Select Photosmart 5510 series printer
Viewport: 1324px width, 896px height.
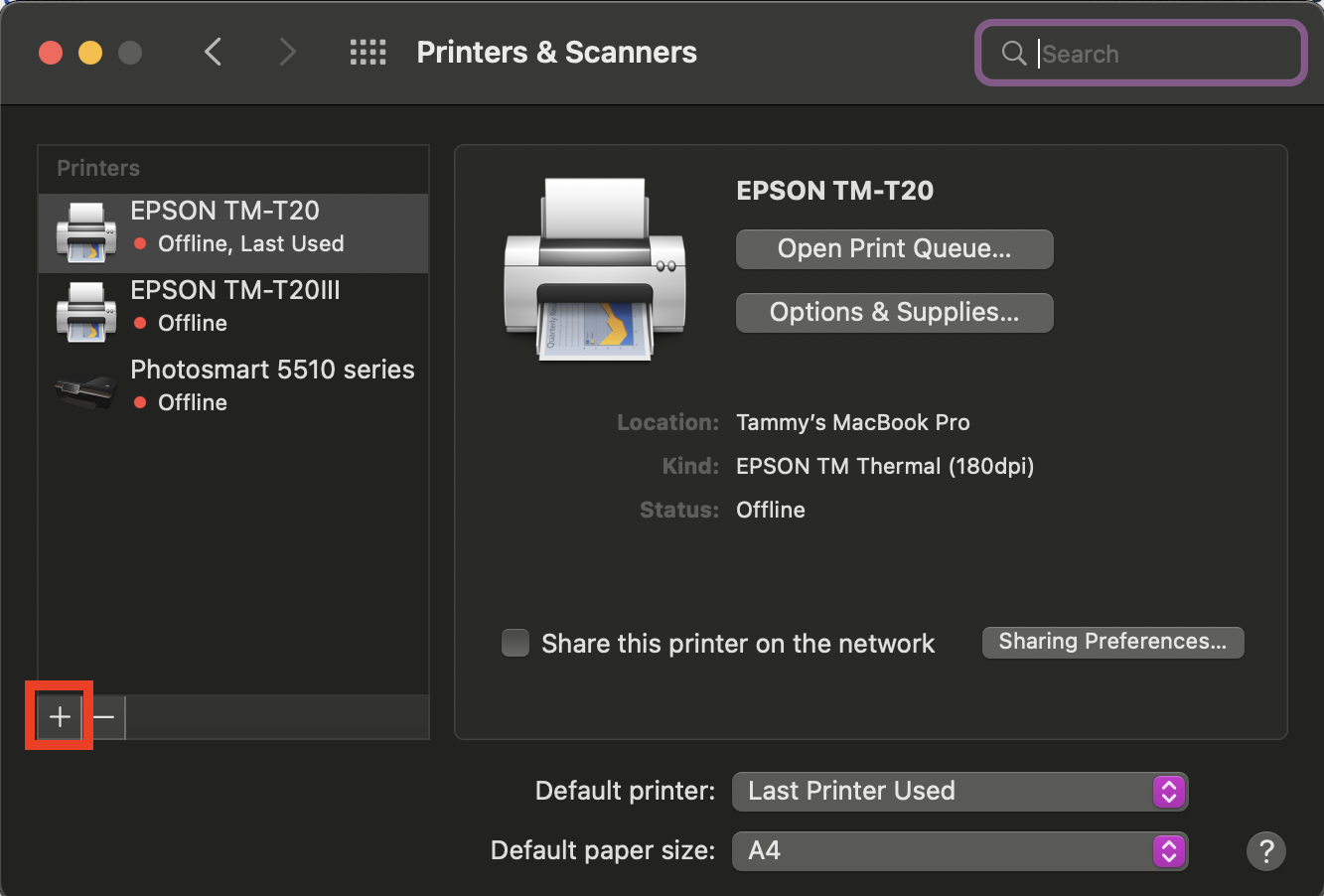[x=233, y=392]
